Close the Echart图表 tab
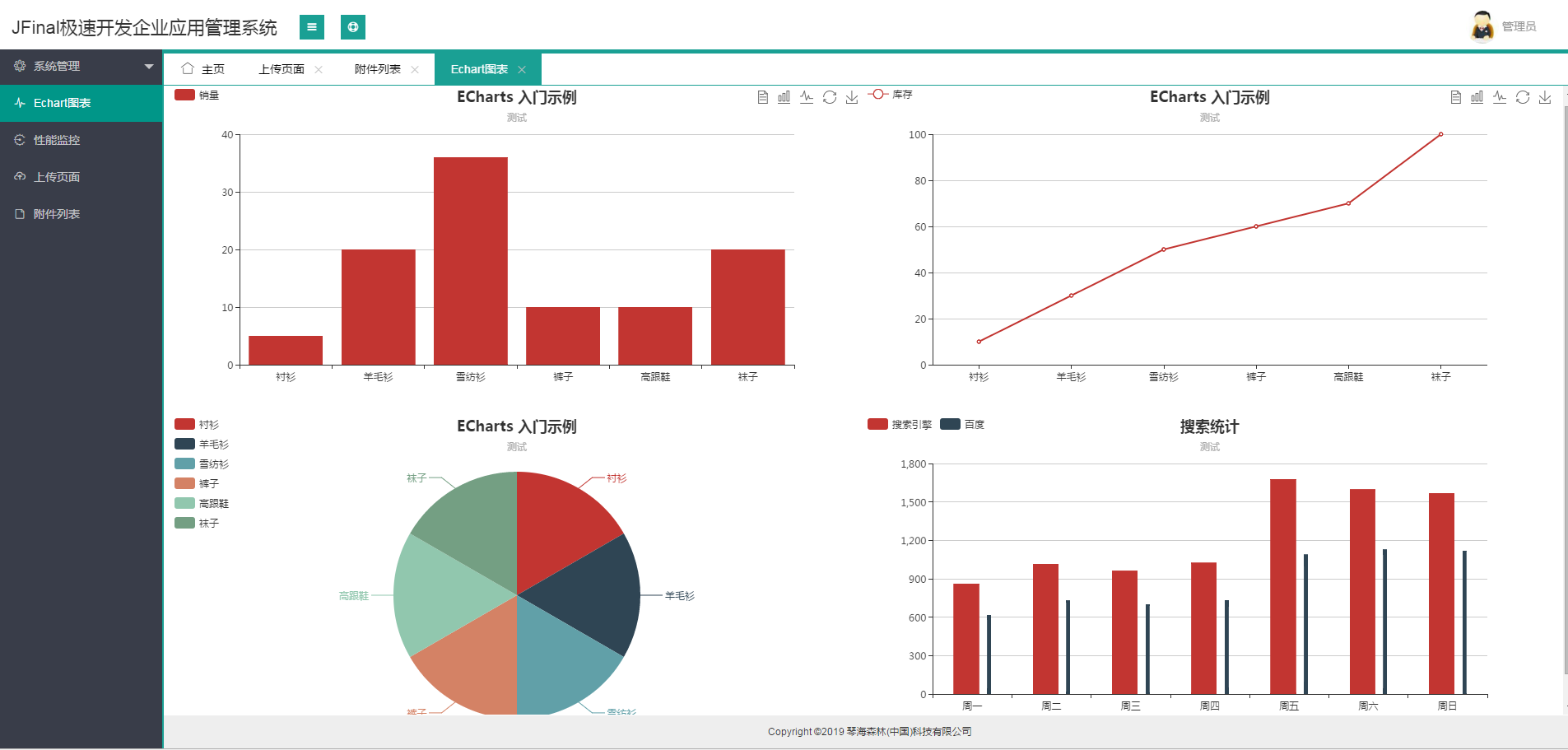1568x750 pixels. (522, 69)
